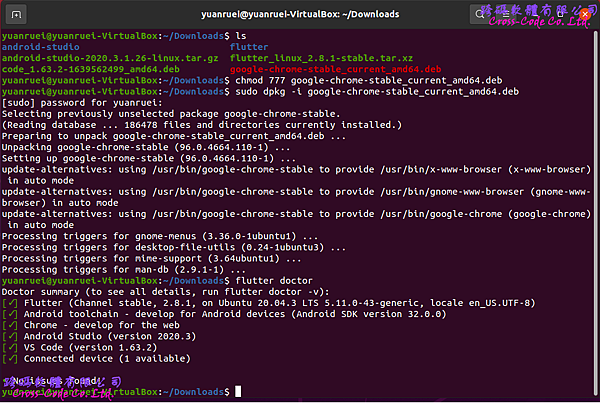
Task: Click the Android toolchain check mark
Action: pyautogui.click(x=10, y=313)
